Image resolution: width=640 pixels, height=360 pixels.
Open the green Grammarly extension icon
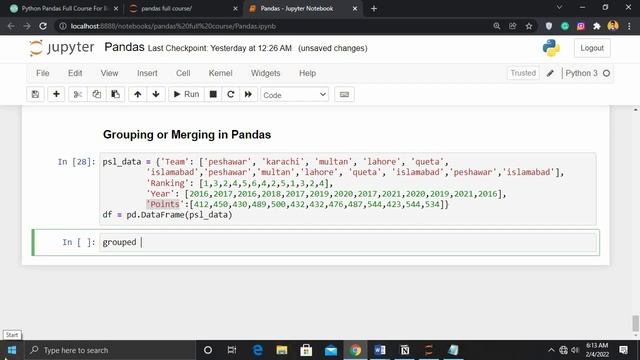[565, 26]
